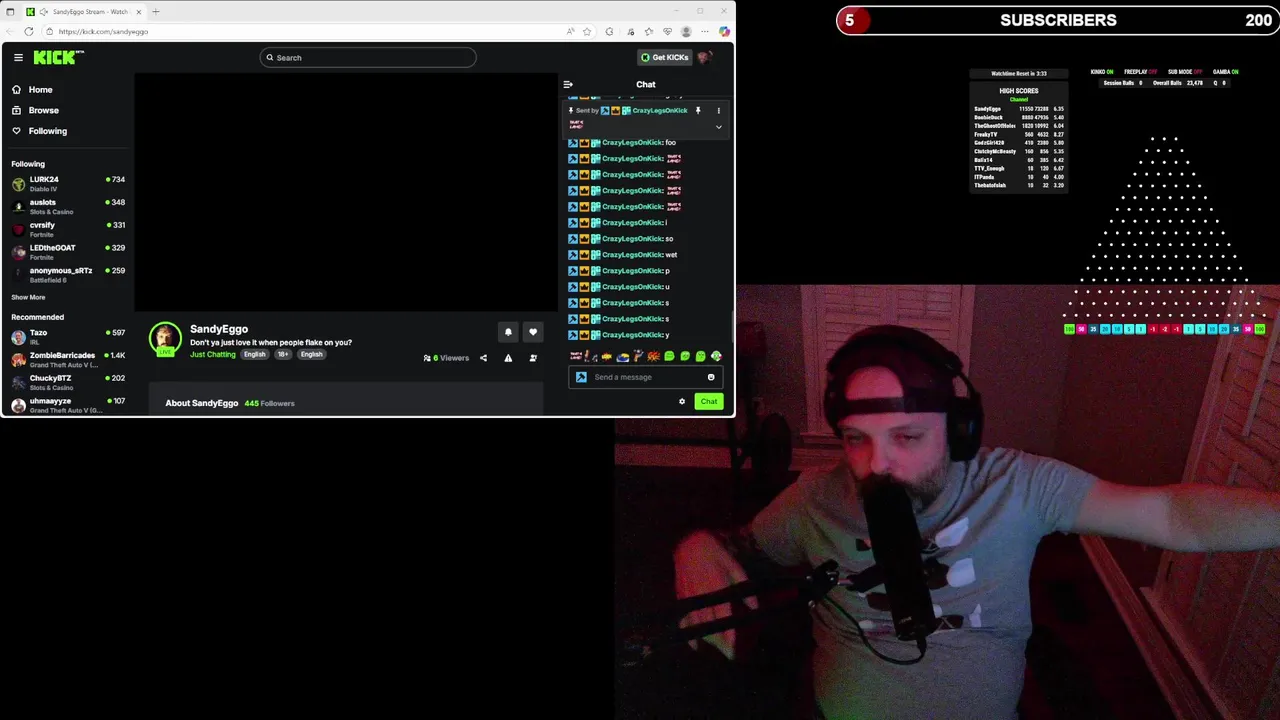Screen dimensions: 1280x720
Task: Click the Edge profile avatar icon
Action: click(686, 31)
